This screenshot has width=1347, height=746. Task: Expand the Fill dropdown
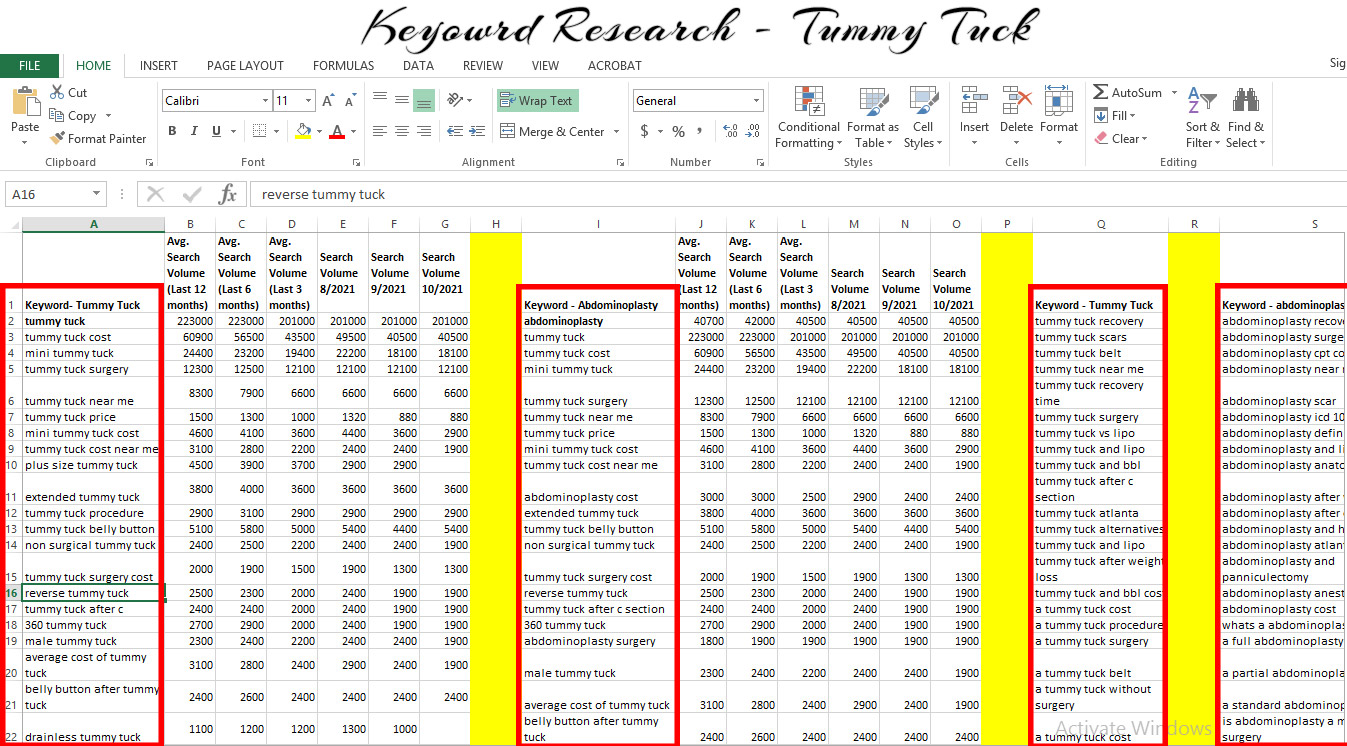tap(1133, 116)
